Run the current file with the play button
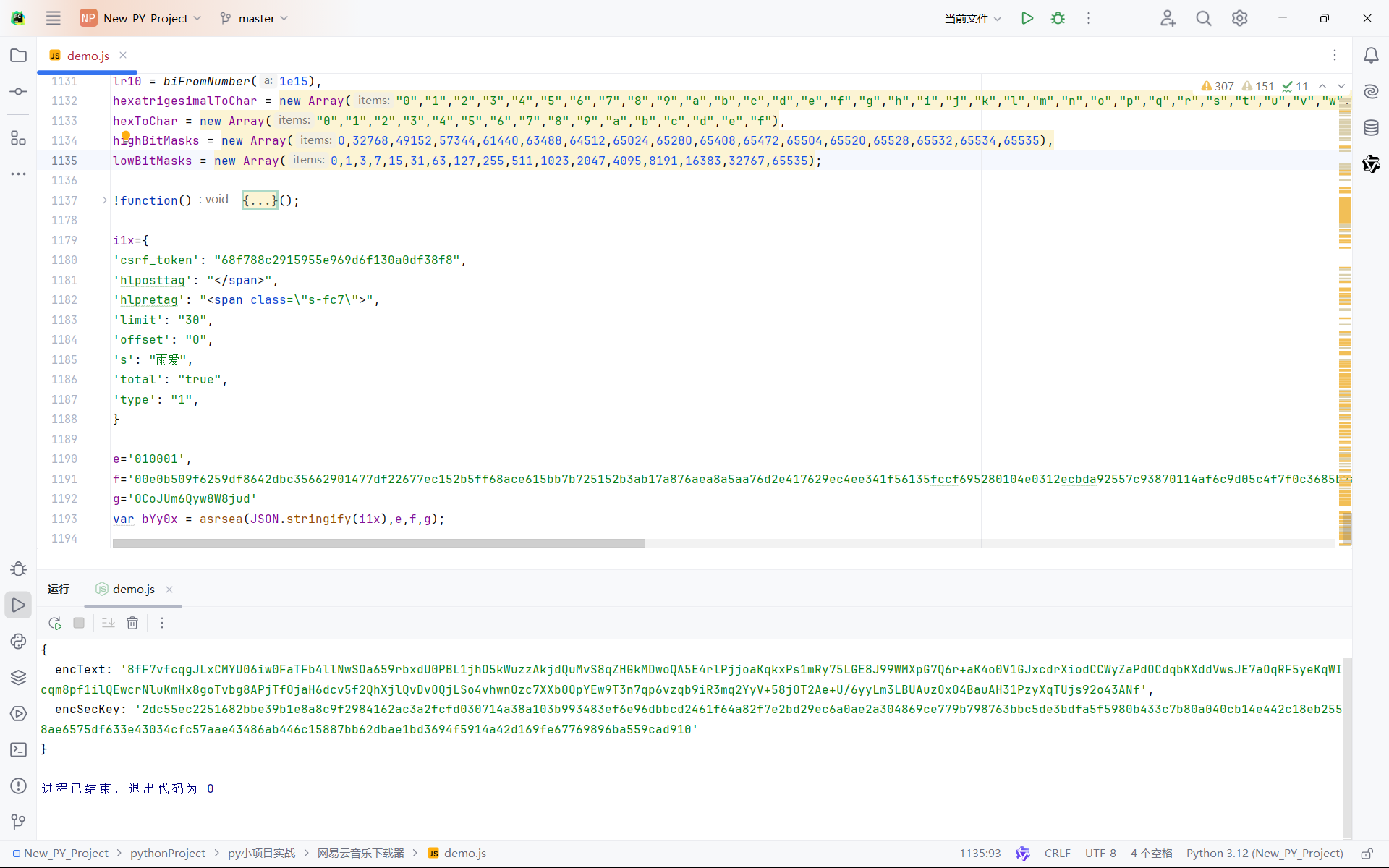The width and height of the screenshot is (1389, 868). [x=1027, y=18]
